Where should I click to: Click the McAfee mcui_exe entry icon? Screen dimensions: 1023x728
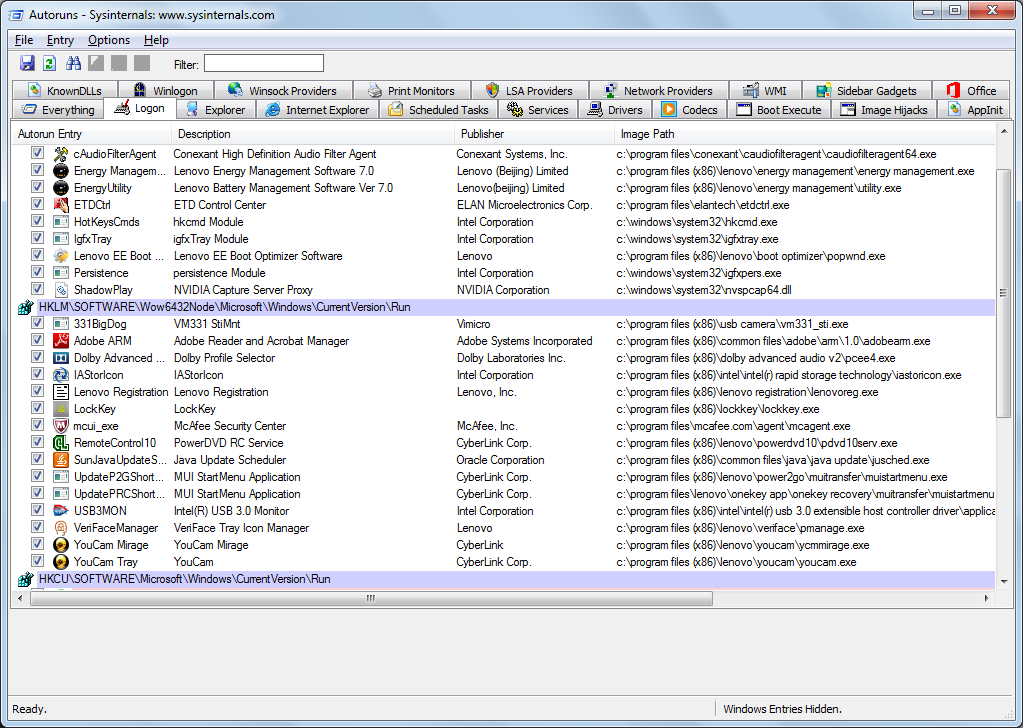(60, 426)
